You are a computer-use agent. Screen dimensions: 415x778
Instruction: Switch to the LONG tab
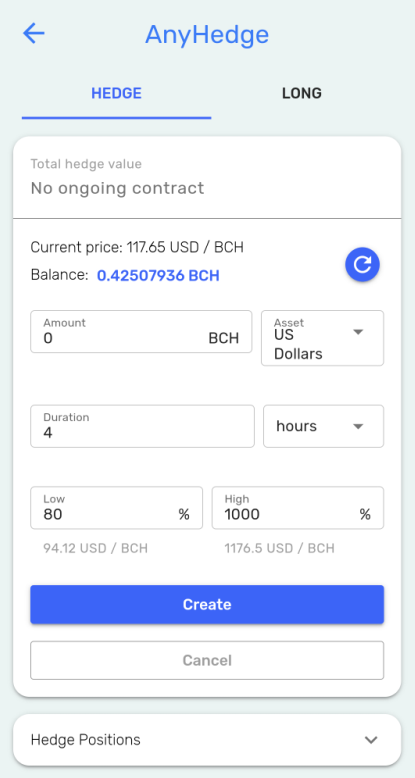302,93
